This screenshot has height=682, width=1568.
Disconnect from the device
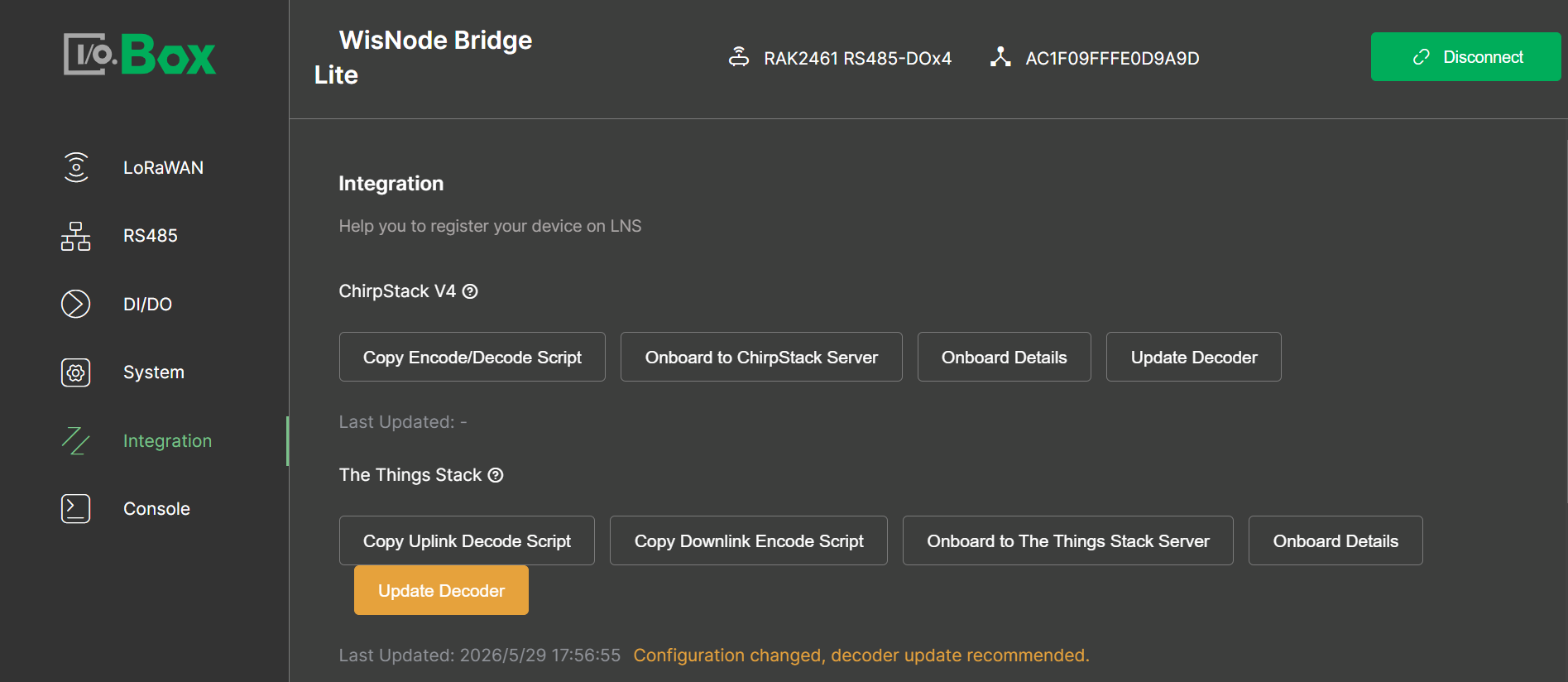1465,57
